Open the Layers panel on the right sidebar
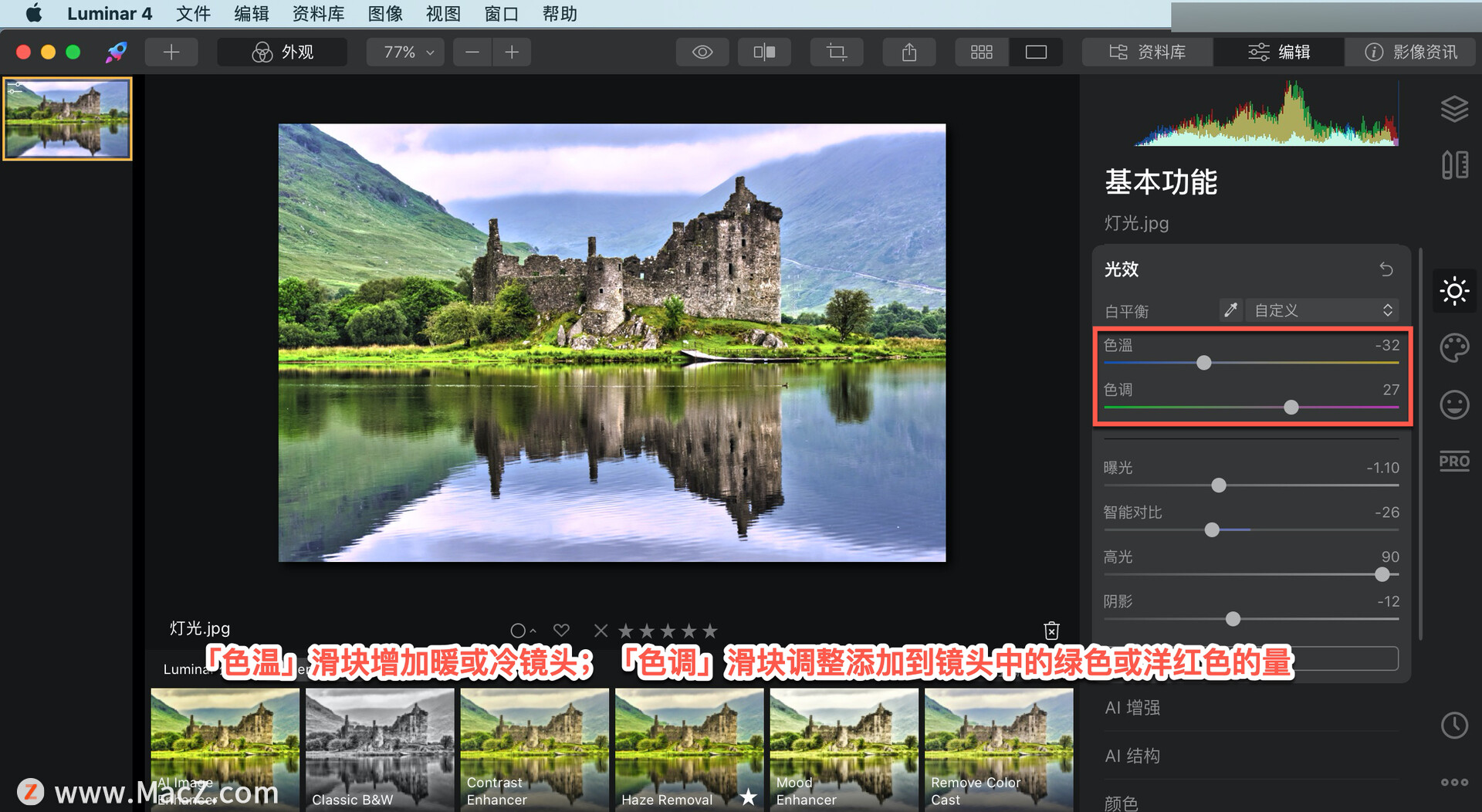 click(1454, 108)
